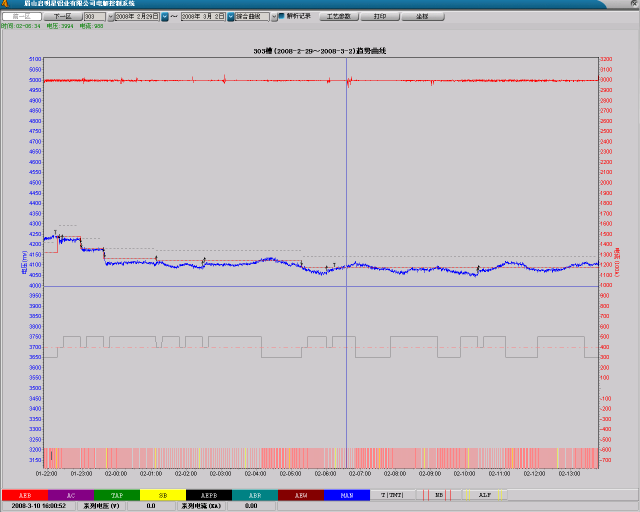
Task: Open the cell number 303 dropdown
Action: [x=109, y=17]
